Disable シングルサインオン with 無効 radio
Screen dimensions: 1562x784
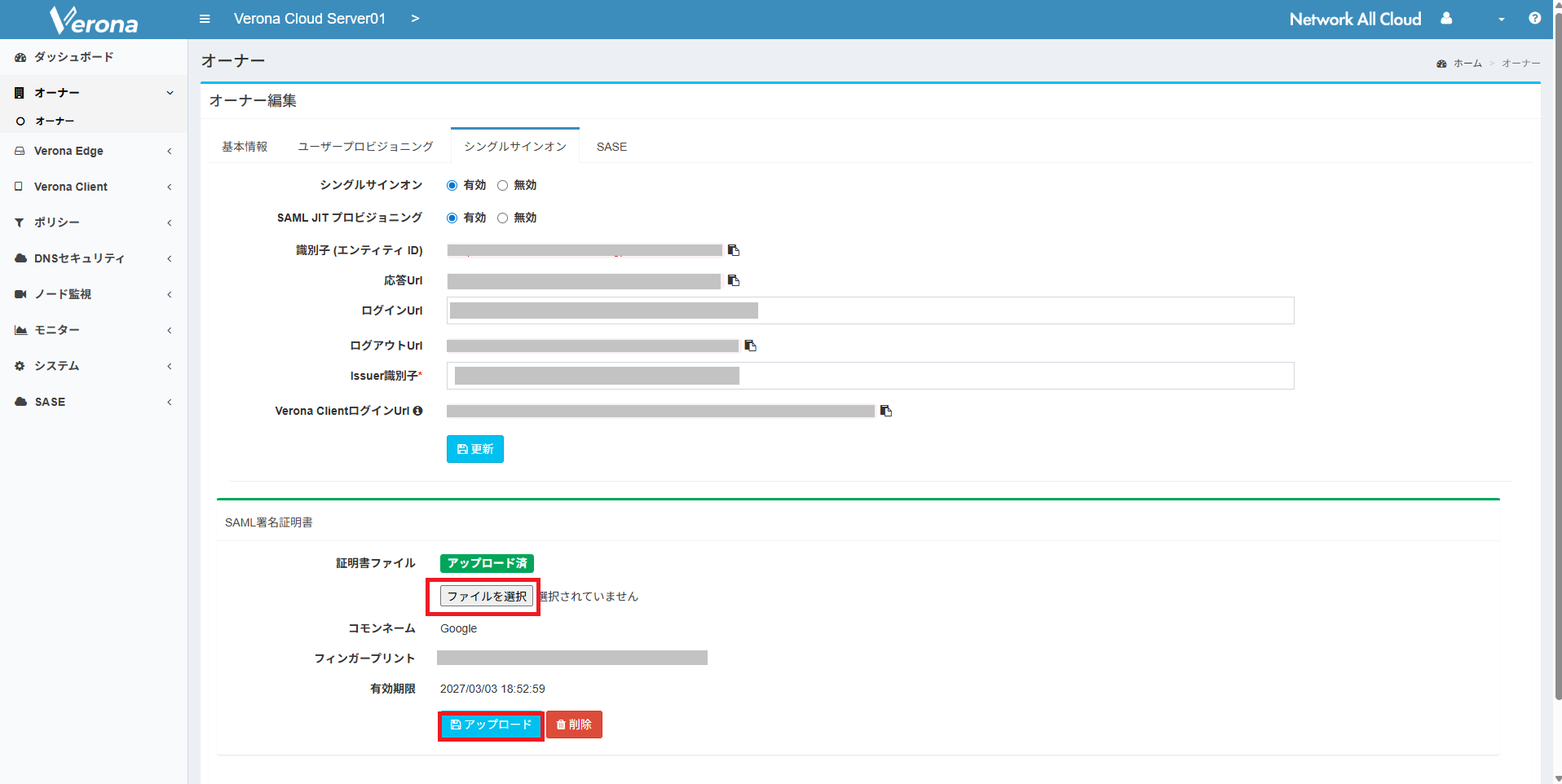tap(502, 186)
